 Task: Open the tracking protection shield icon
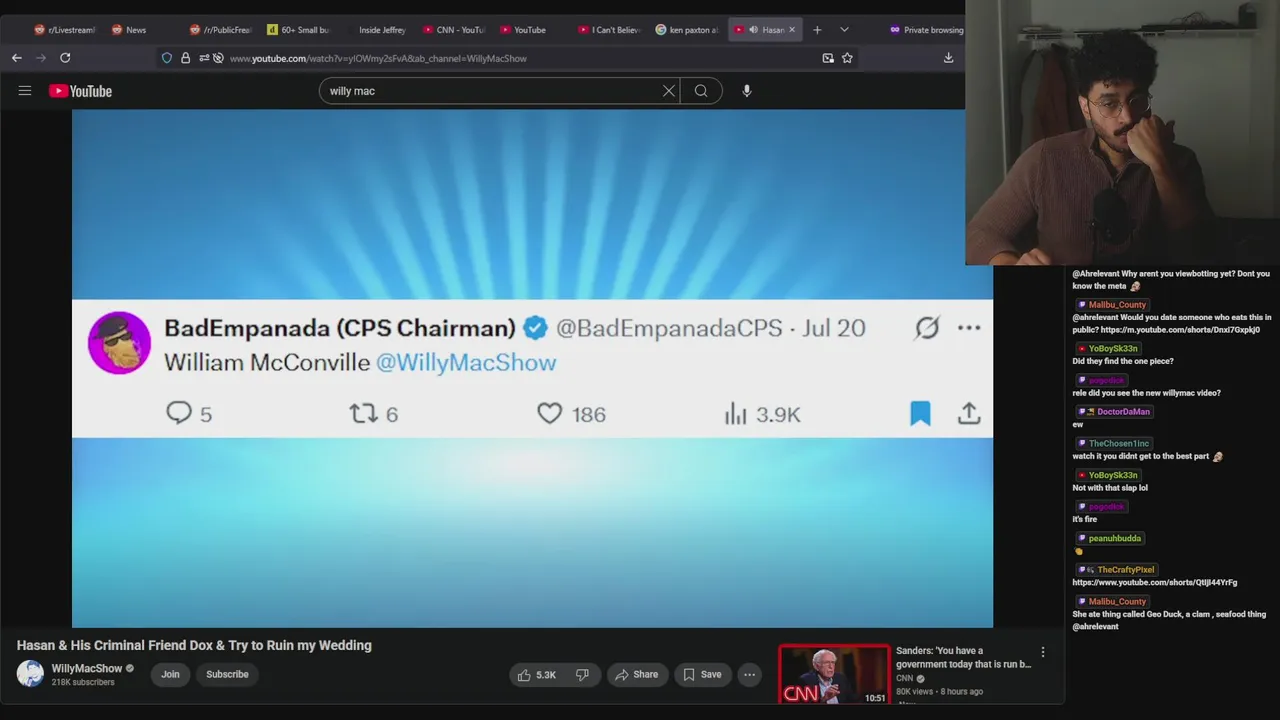pyautogui.click(x=167, y=58)
